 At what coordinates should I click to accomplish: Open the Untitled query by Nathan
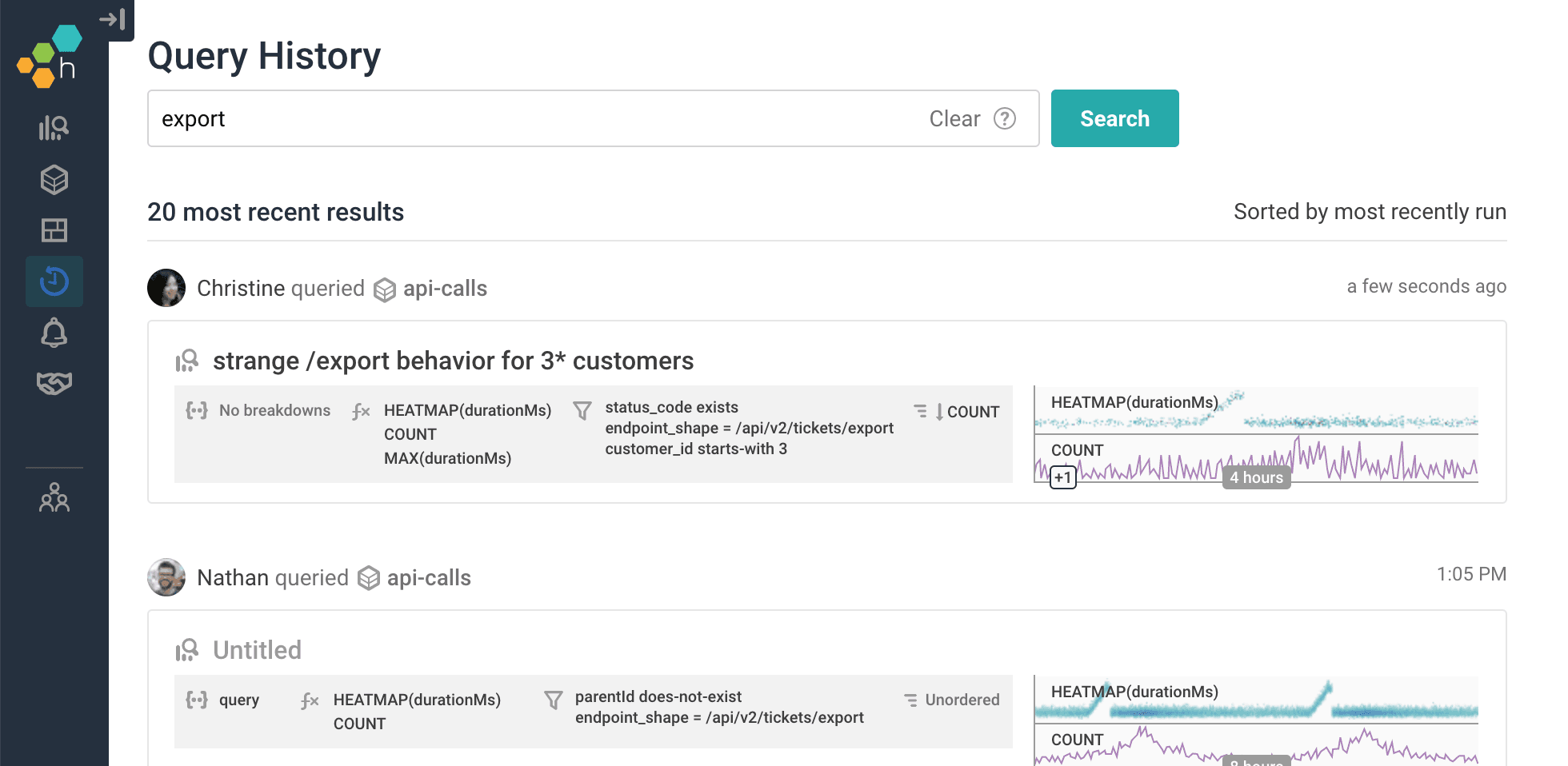click(x=257, y=650)
